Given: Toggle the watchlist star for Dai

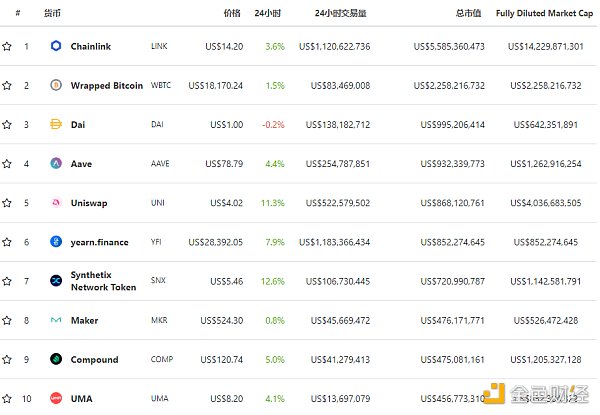Looking at the screenshot, I should (x=7, y=125).
